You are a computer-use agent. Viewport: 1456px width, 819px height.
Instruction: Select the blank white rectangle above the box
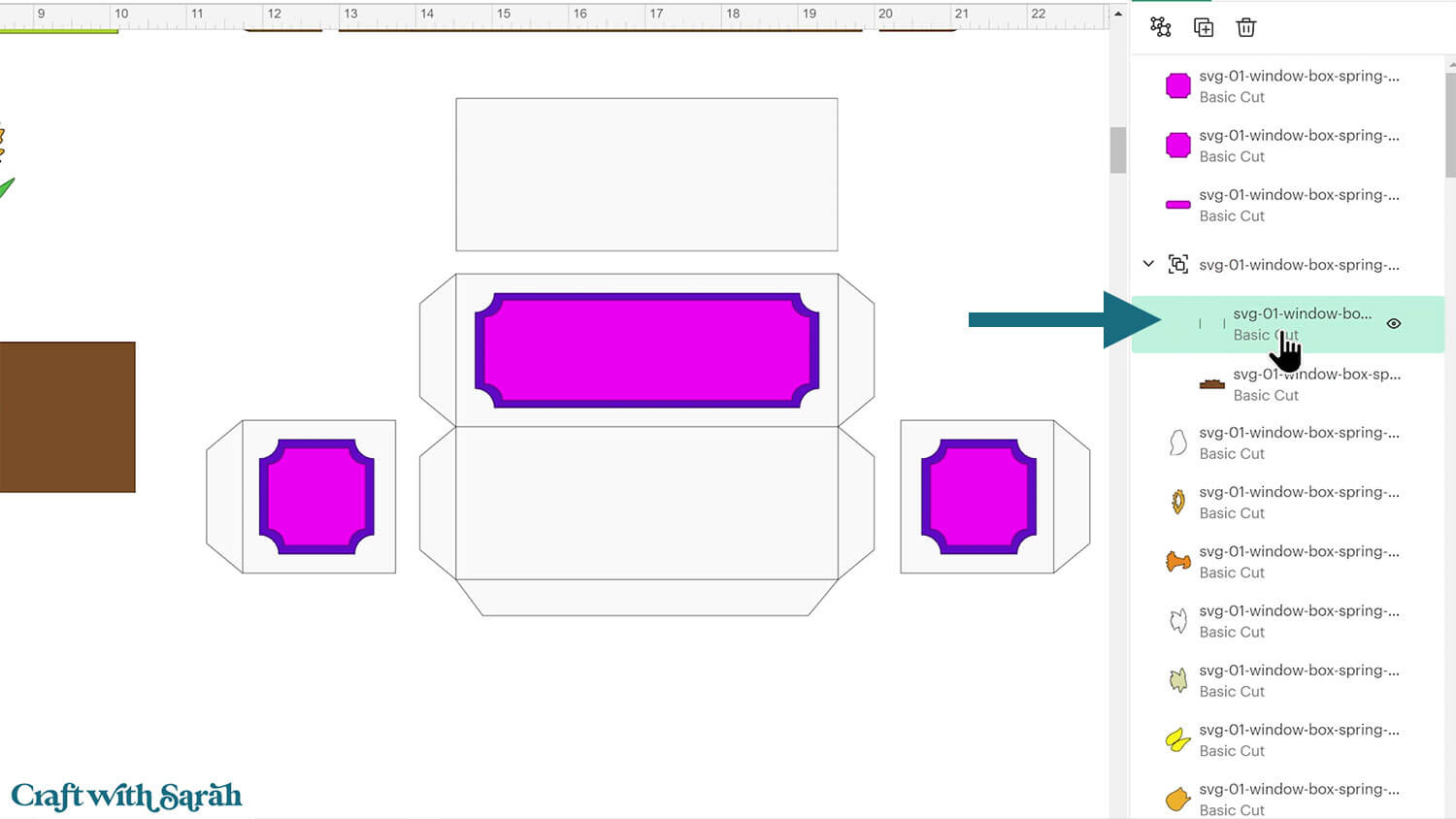coord(646,175)
